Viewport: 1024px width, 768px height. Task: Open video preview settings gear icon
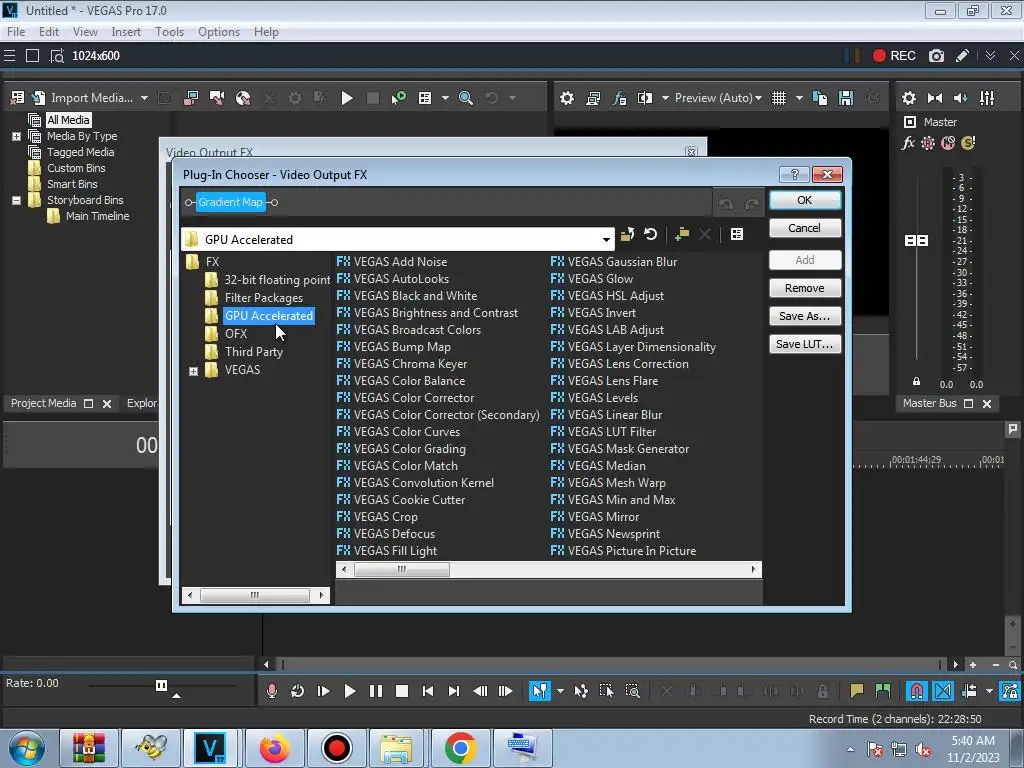[x=567, y=98]
